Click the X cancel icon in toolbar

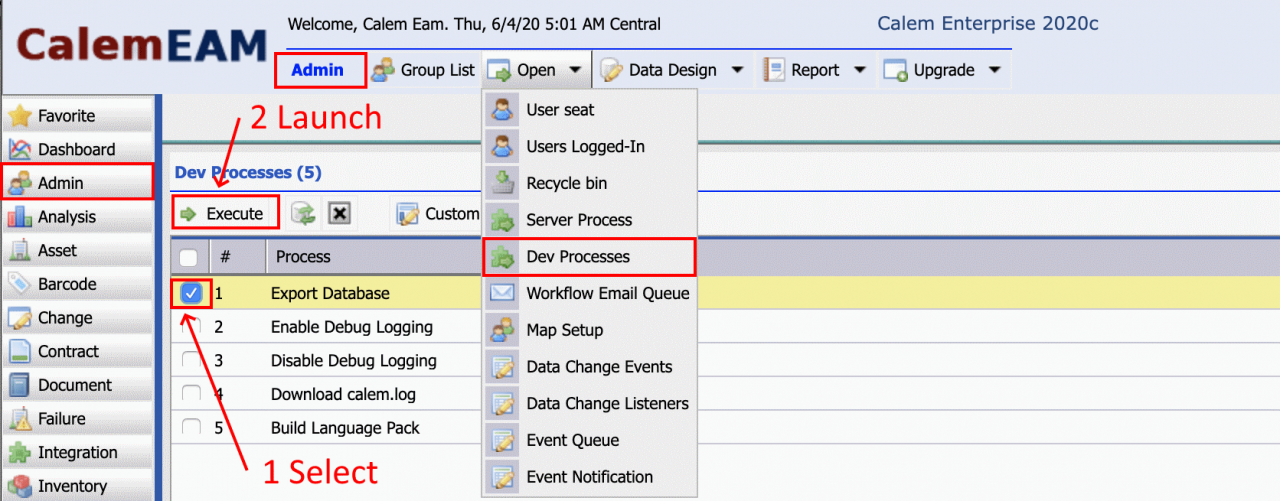(x=339, y=213)
